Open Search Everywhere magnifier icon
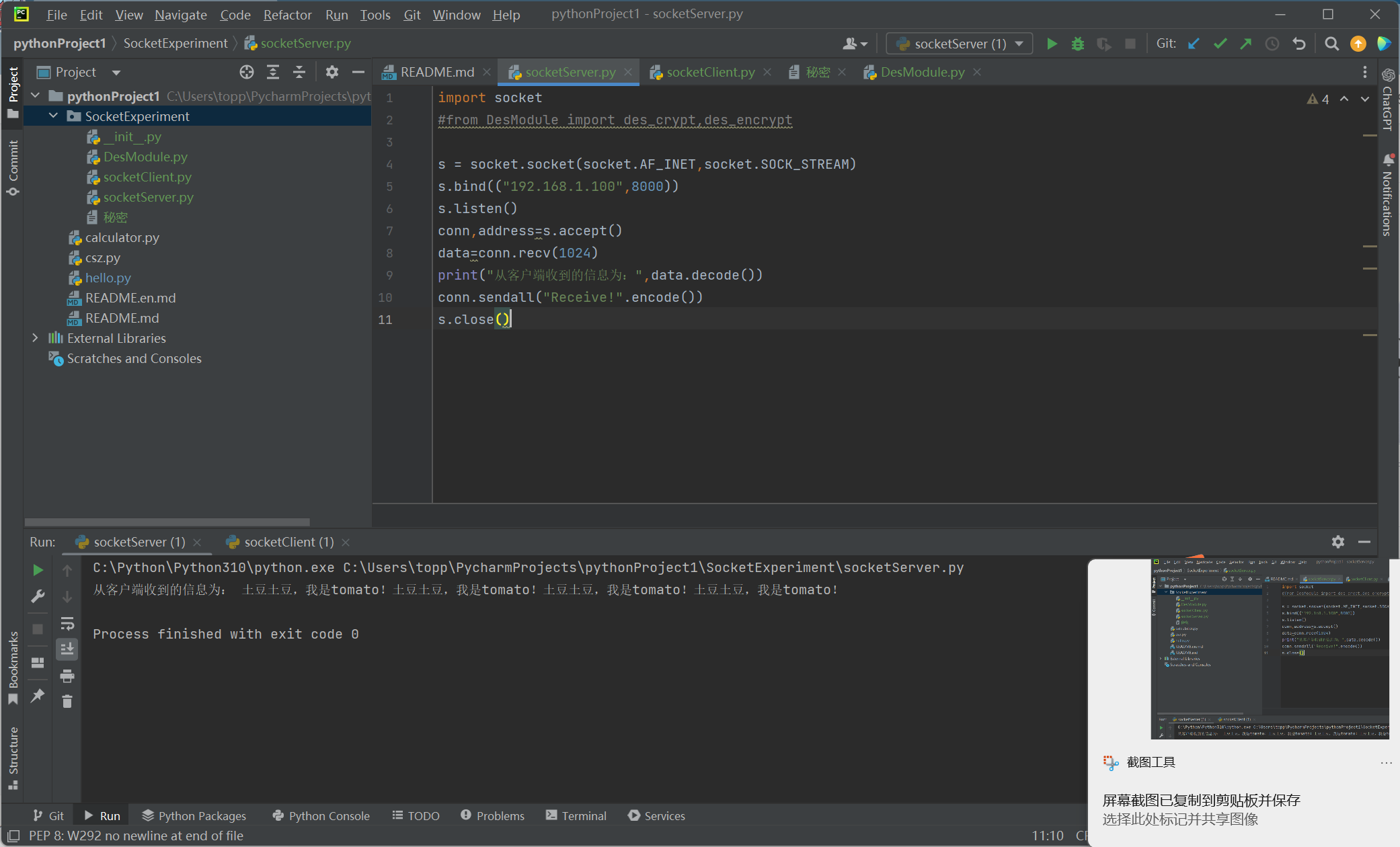 tap(1331, 44)
